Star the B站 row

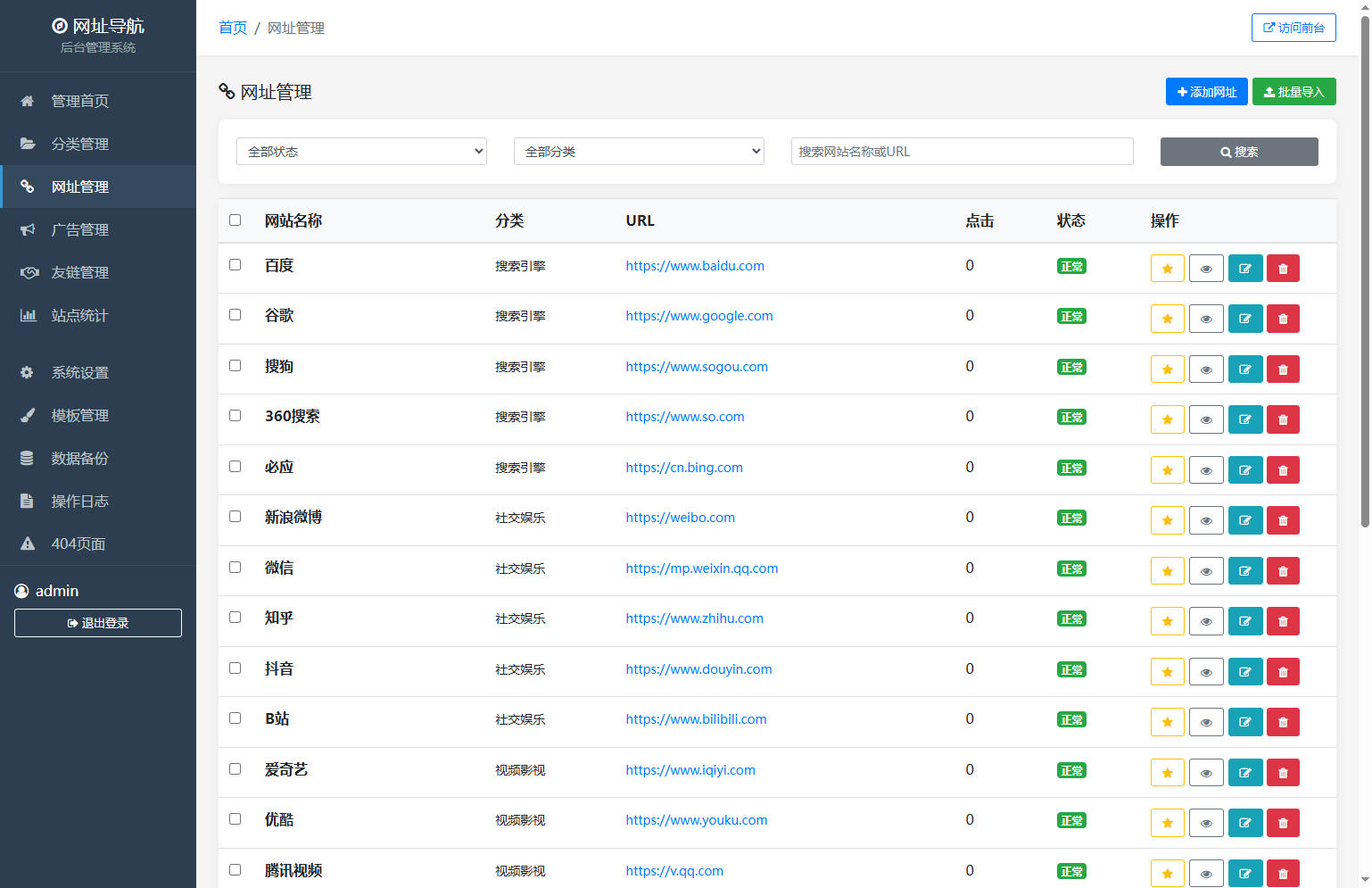tap(1167, 722)
